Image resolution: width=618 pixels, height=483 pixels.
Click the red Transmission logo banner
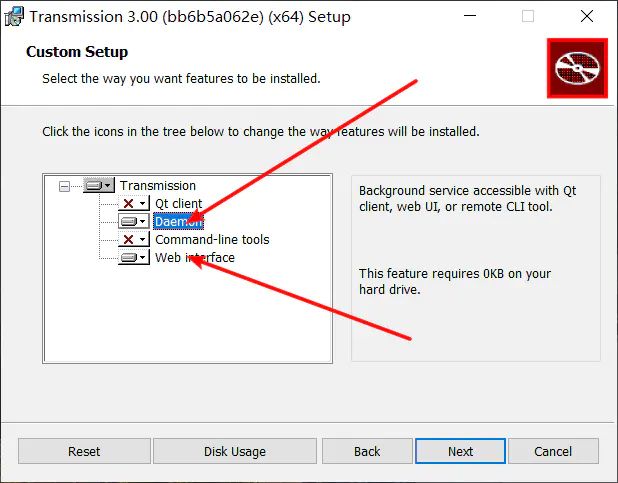[577, 68]
